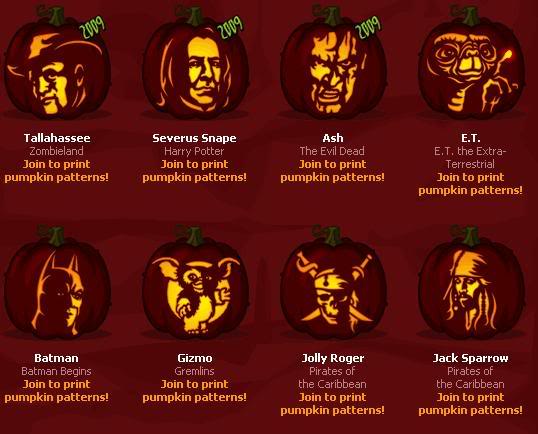Click the Tallahassee title text
The image size is (538, 434).
(x=57, y=138)
